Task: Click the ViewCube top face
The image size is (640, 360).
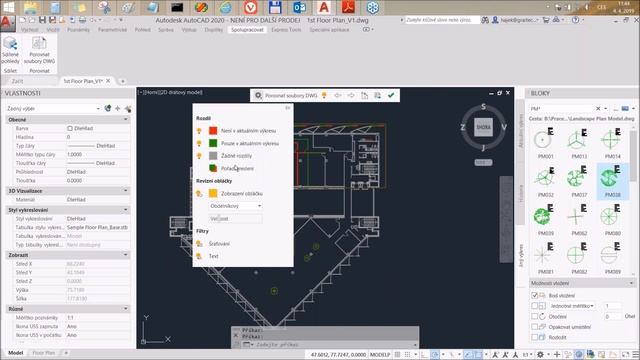Action: [483, 127]
